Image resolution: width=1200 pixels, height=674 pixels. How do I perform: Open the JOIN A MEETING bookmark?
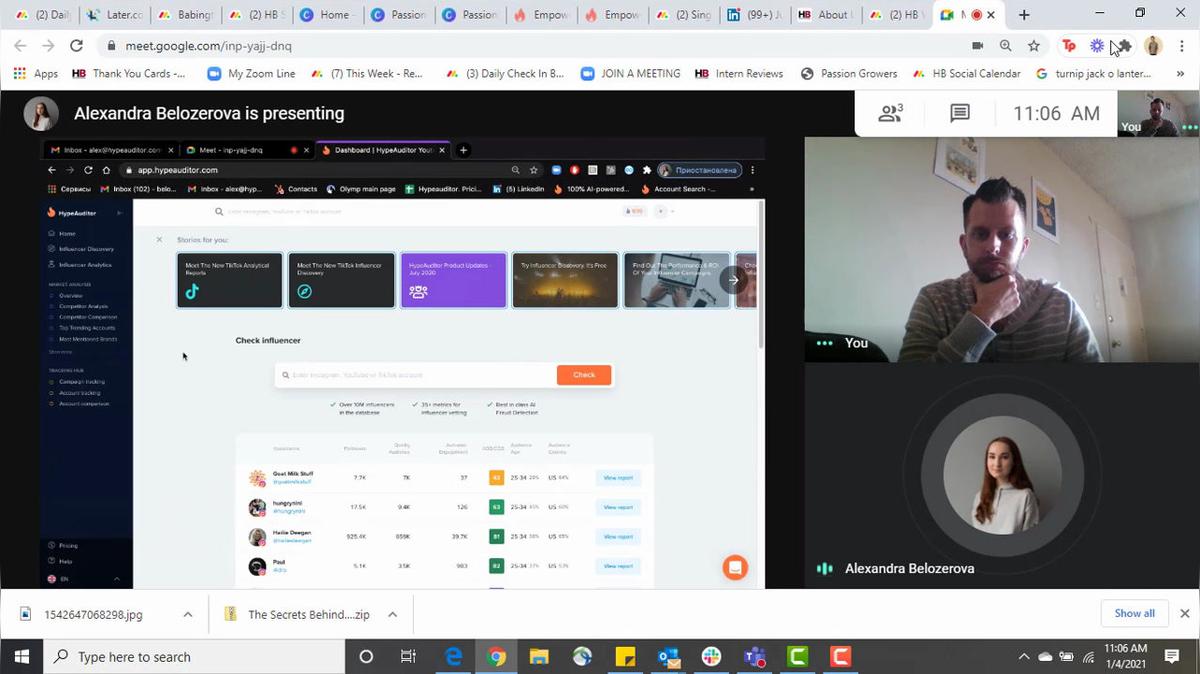point(630,74)
